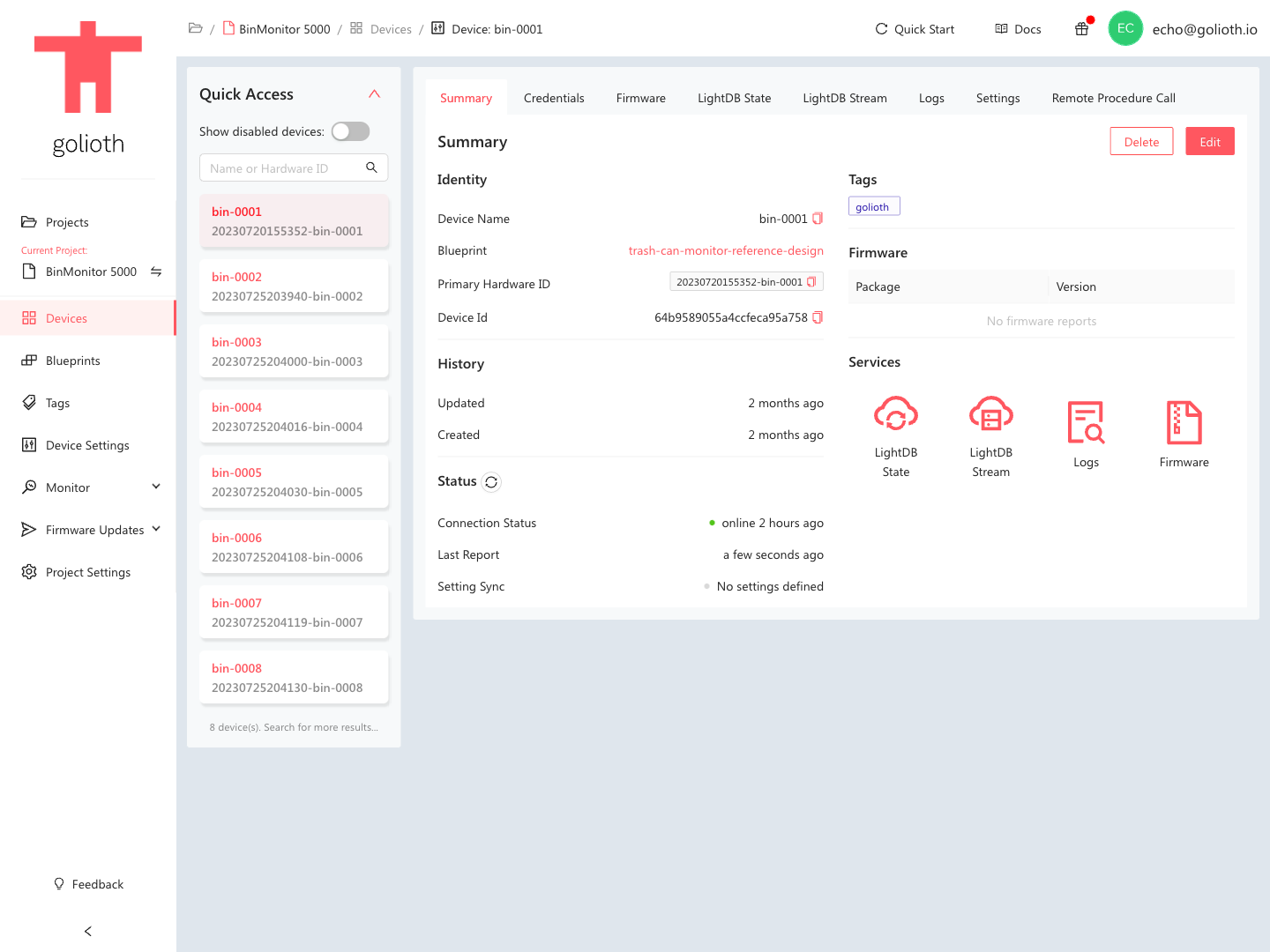The width and height of the screenshot is (1270, 952).
Task: Open the Remote Procedure Call tab
Action: coord(1114,98)
